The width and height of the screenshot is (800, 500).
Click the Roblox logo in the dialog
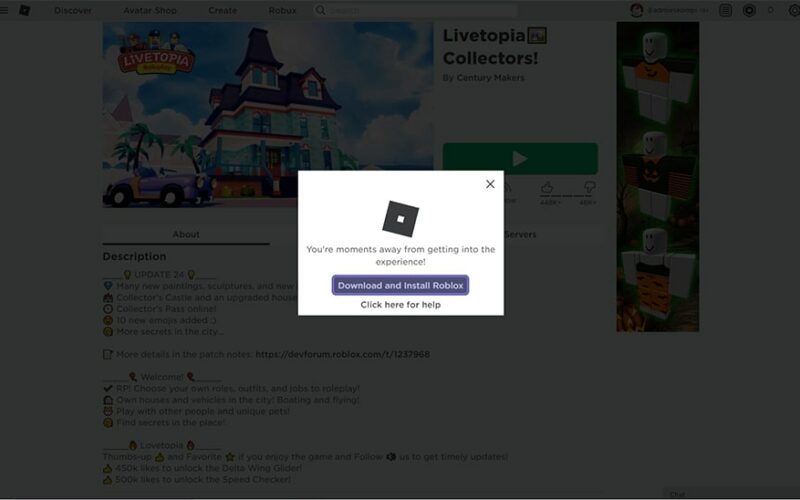[x=401, y=219]
